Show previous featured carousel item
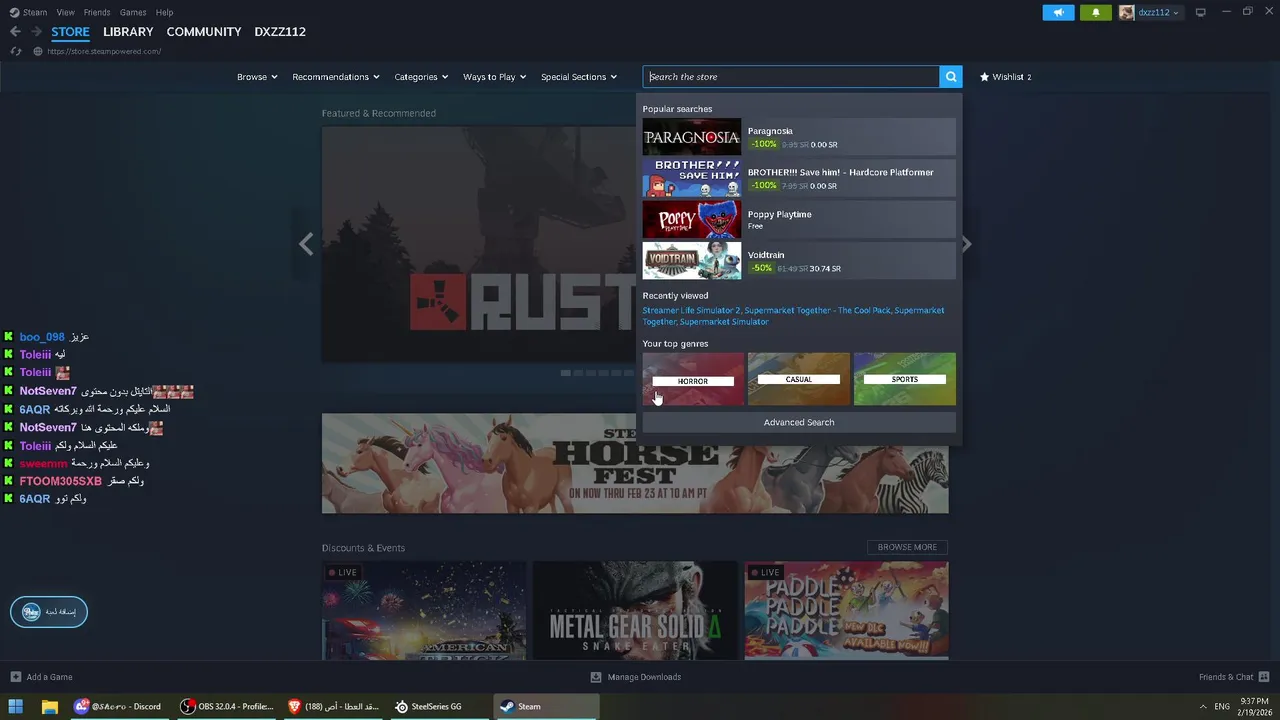The height and width of the screenshot is (720, 1280). point(306,244)
